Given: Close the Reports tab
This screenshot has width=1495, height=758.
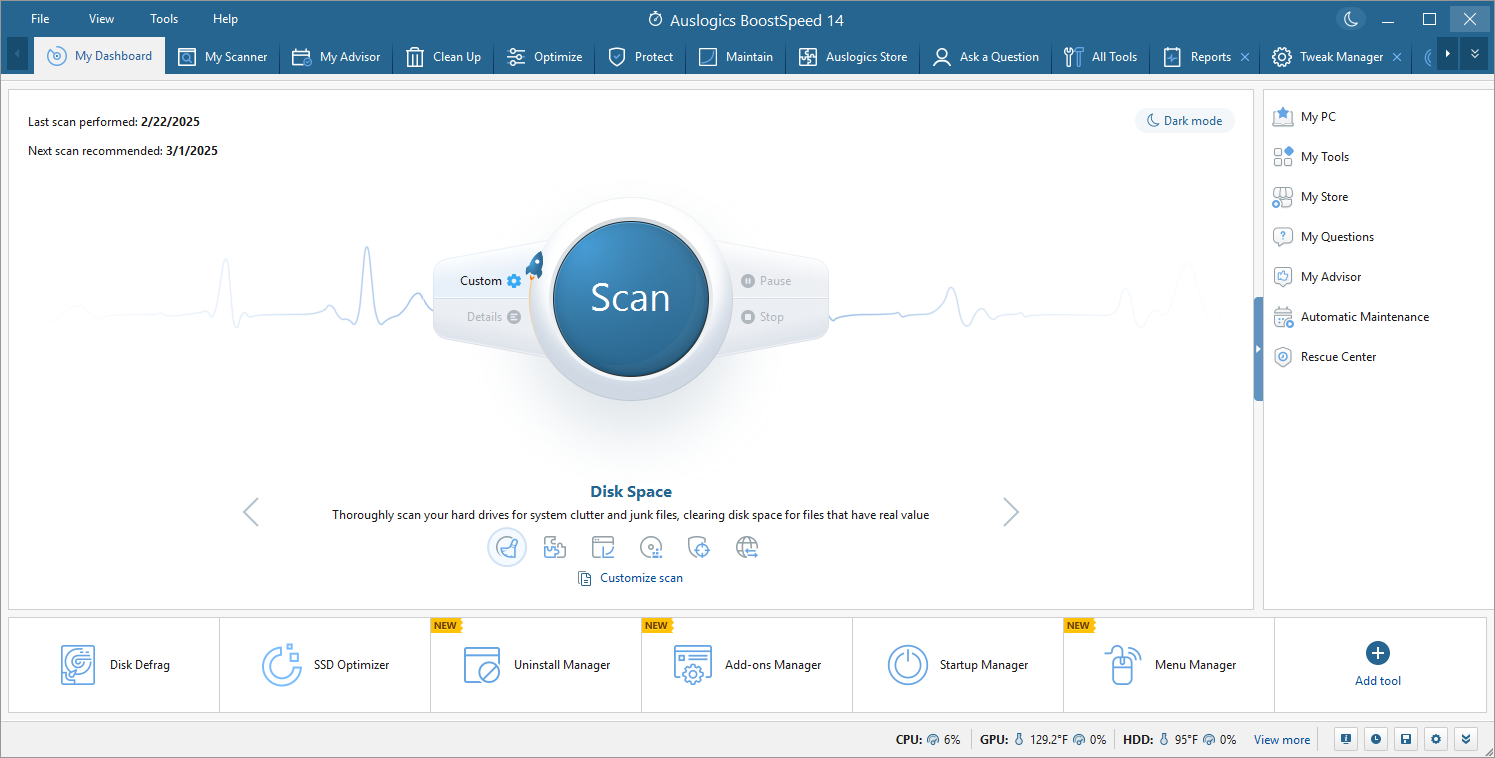Looking at the screenshot, I should tap(1245, 57).
